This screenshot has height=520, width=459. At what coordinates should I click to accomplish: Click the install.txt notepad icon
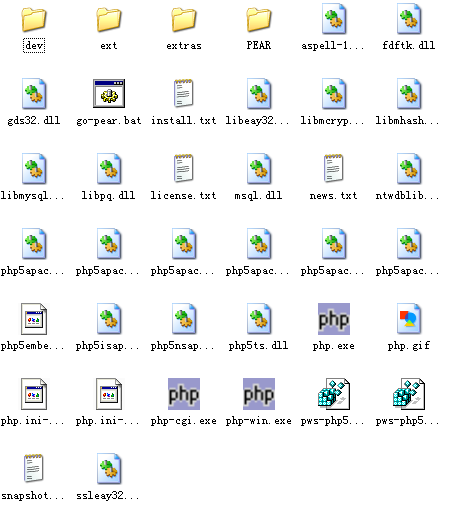[184, 93]
